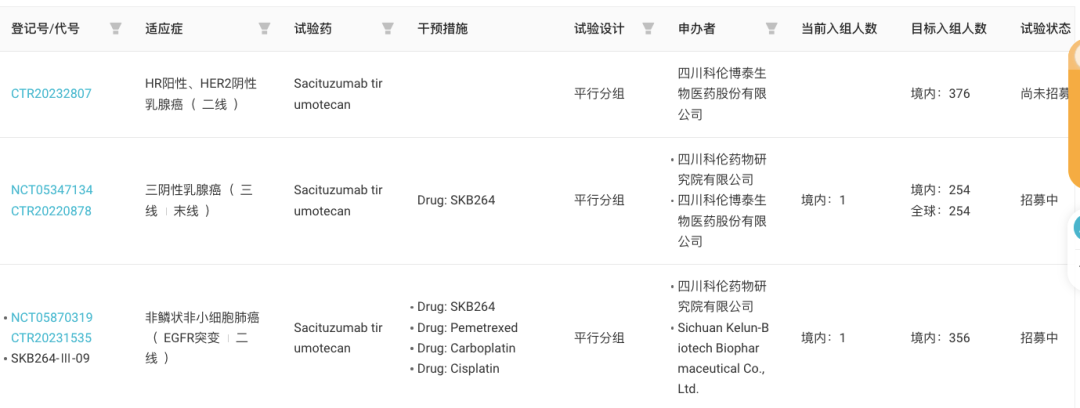1080x408 pixels.
Task: Open filter for 试验药 column
Action: click(388, 28)
